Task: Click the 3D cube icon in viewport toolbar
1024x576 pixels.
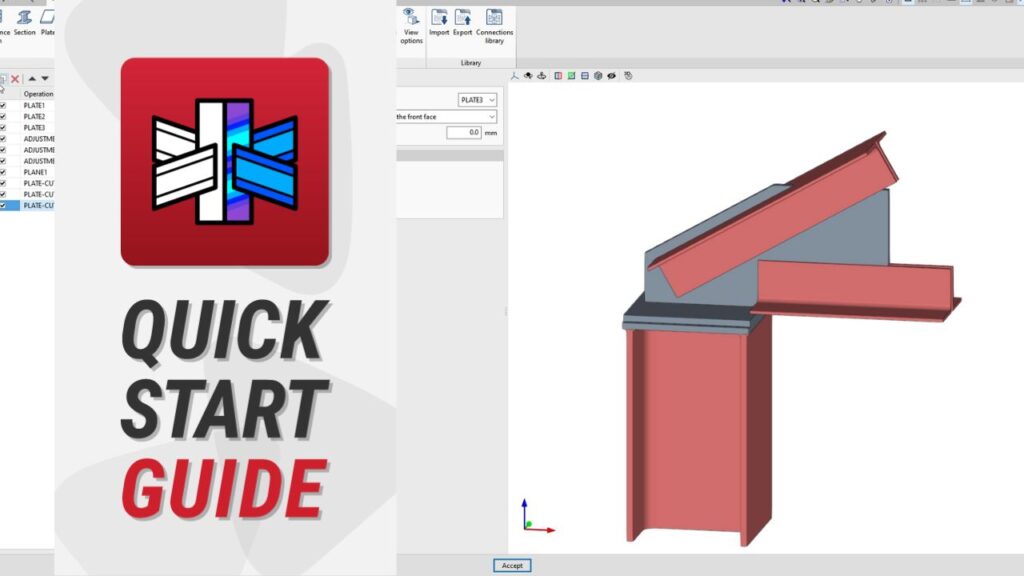Action: [x=597, y=75]
